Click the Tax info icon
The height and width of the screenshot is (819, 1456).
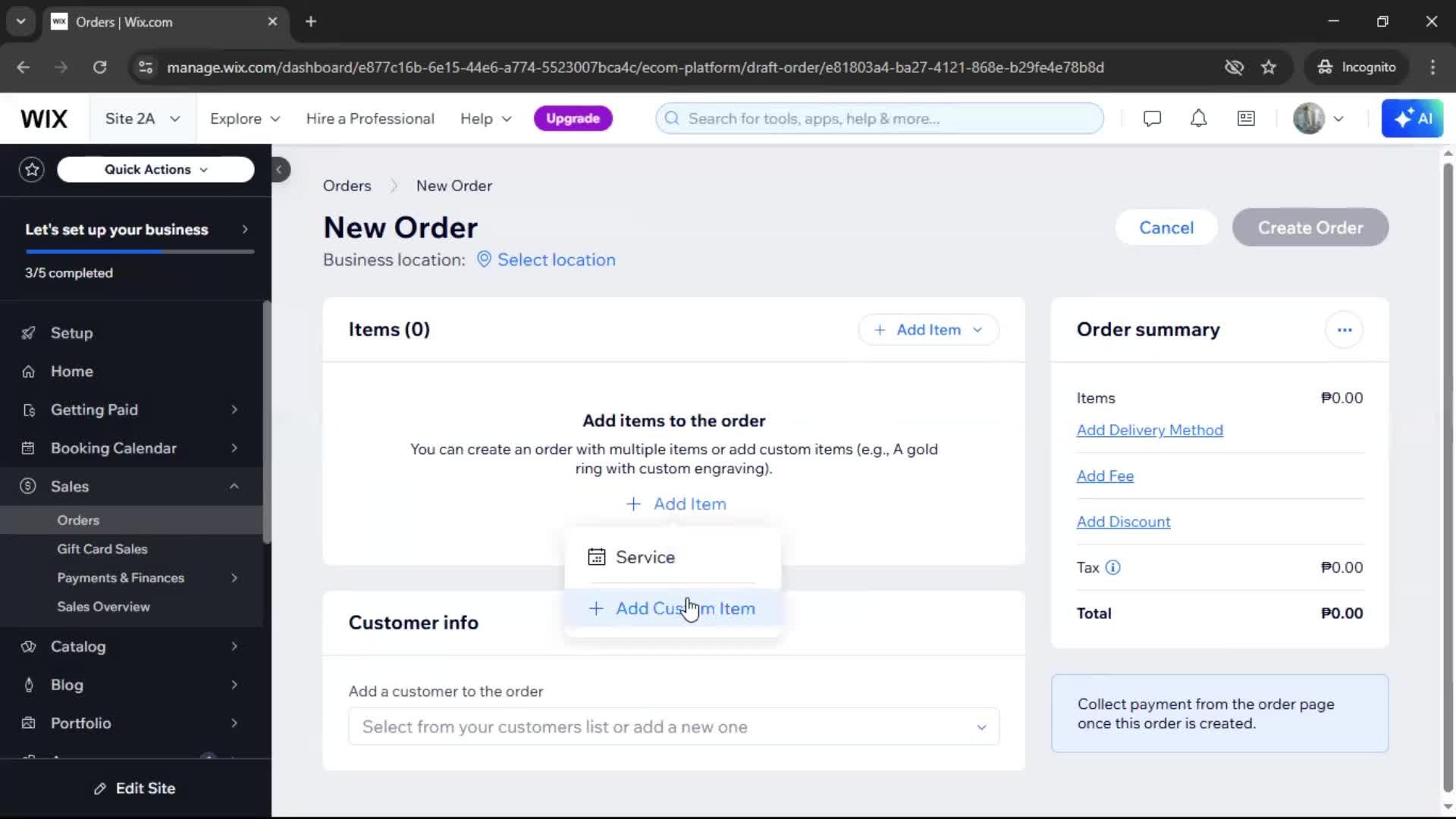pyautogui.click(x=1112, y=567)
